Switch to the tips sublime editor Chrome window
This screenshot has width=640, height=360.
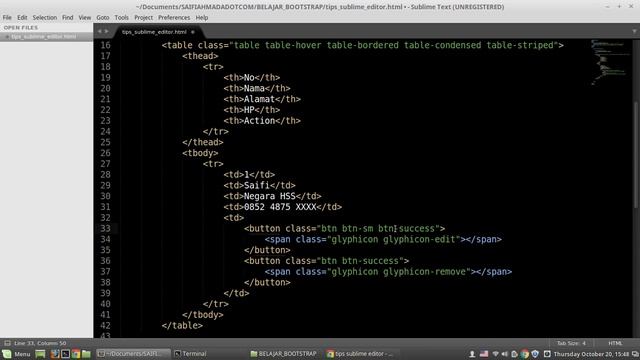pos(359,354)
